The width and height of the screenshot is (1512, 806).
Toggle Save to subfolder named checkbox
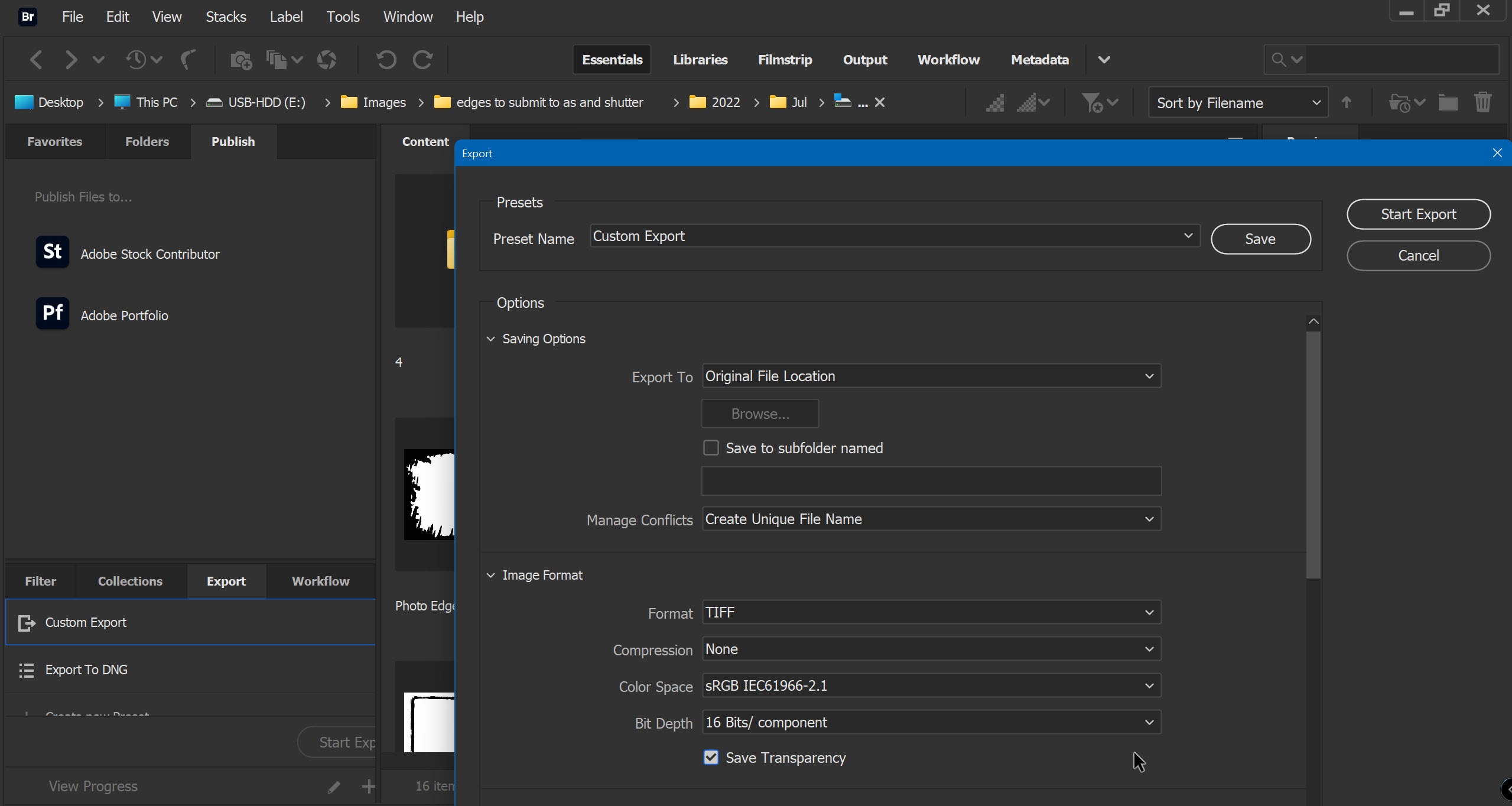711,447
